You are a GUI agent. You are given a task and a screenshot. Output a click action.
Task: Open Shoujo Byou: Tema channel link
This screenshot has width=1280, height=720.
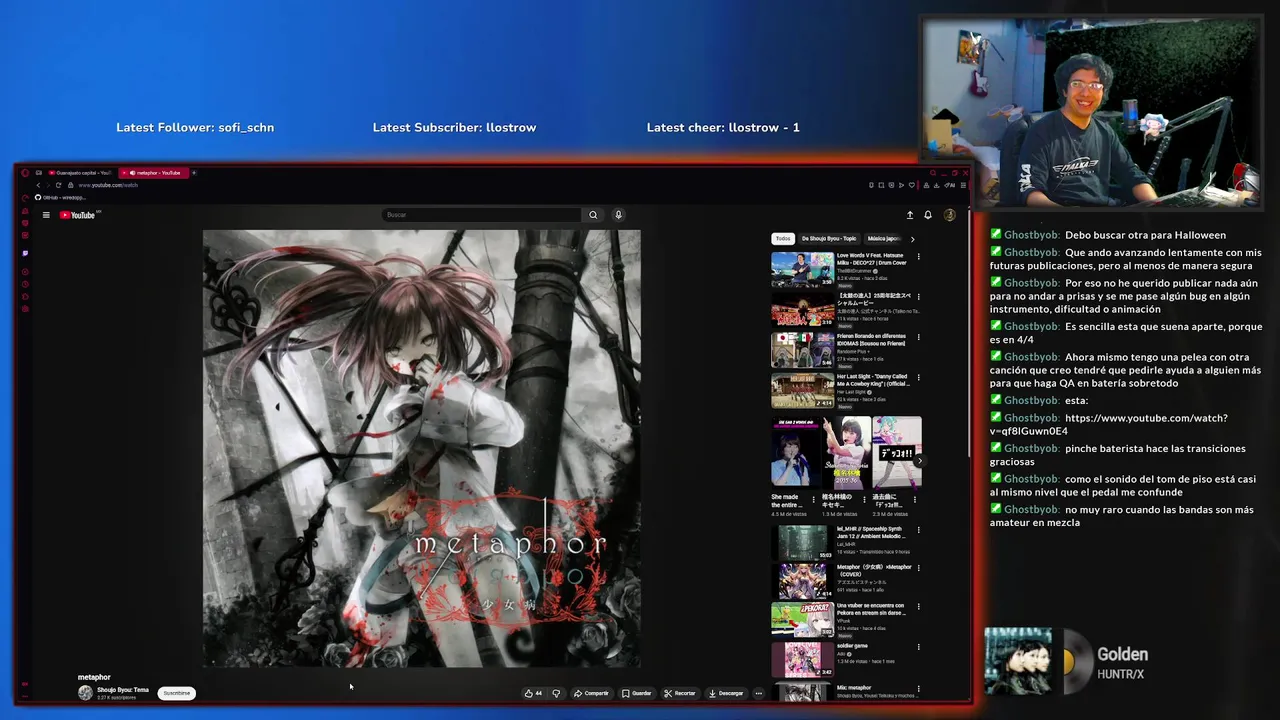tap(122, 690)
